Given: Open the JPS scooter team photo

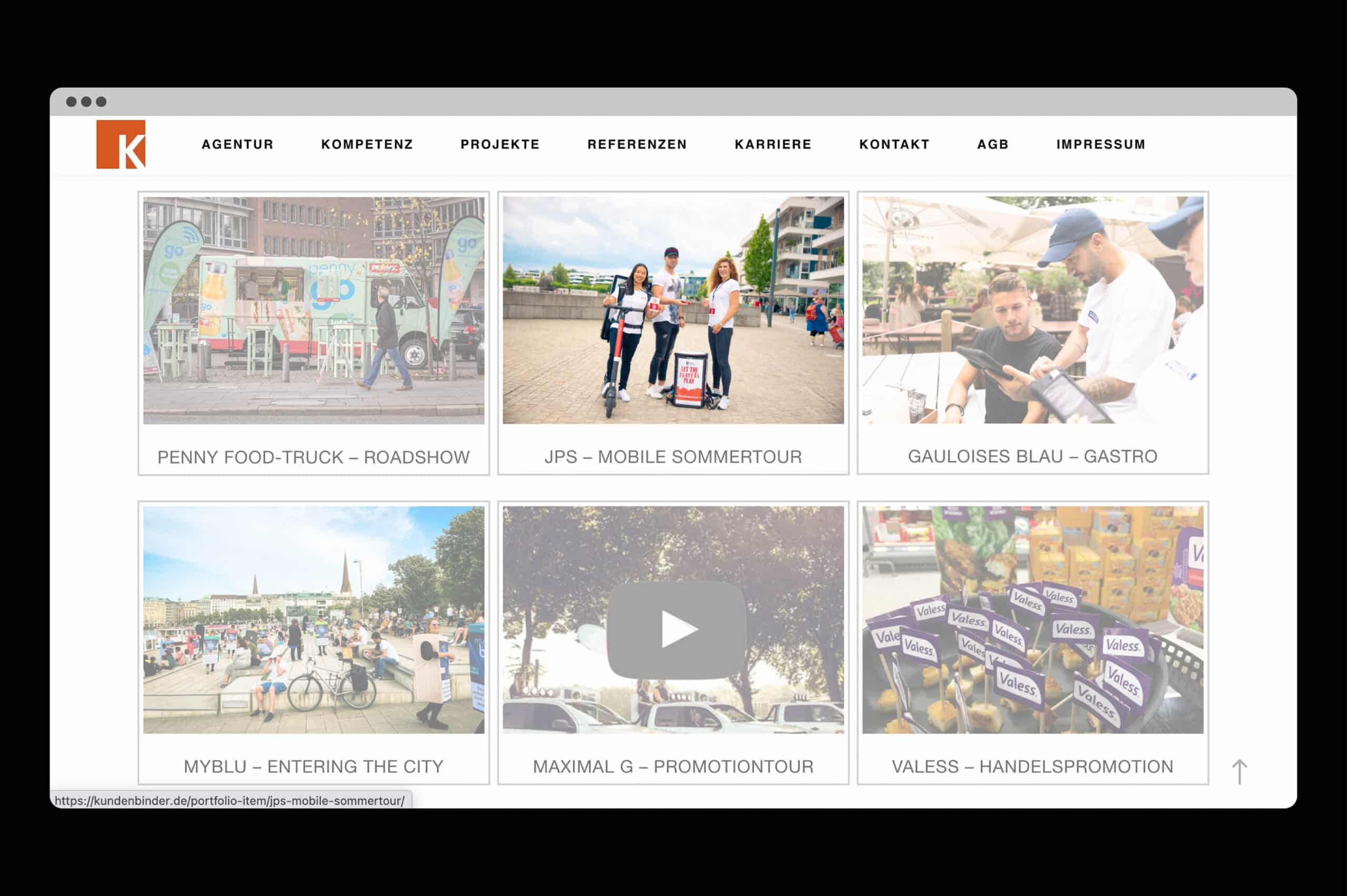Looking at the screenshot, I should tap(673, 310).
